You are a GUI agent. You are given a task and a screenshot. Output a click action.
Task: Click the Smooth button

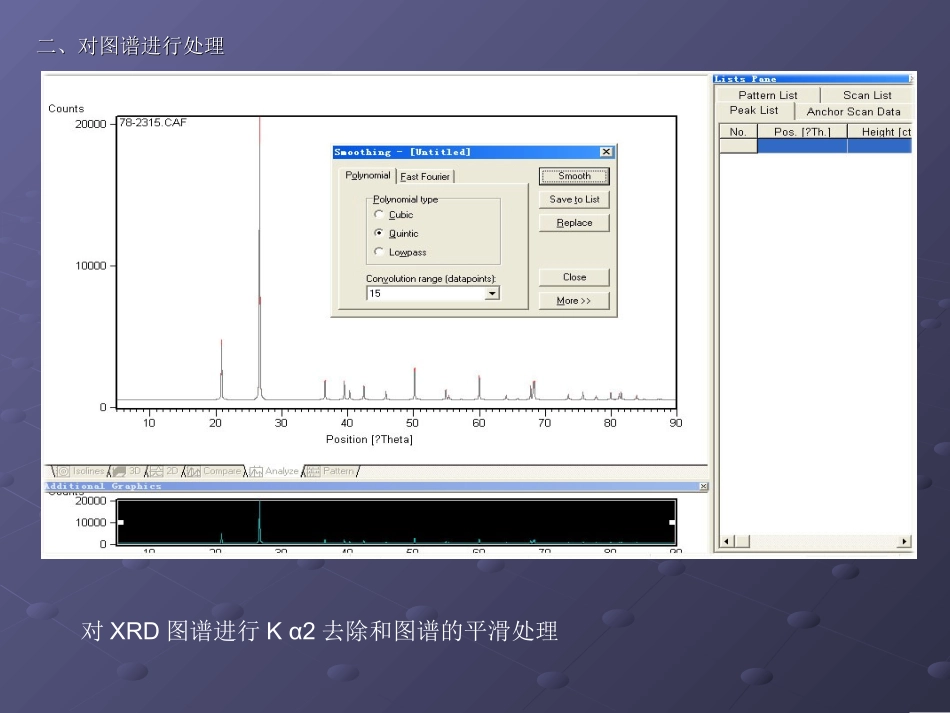(x=574, y=176)
